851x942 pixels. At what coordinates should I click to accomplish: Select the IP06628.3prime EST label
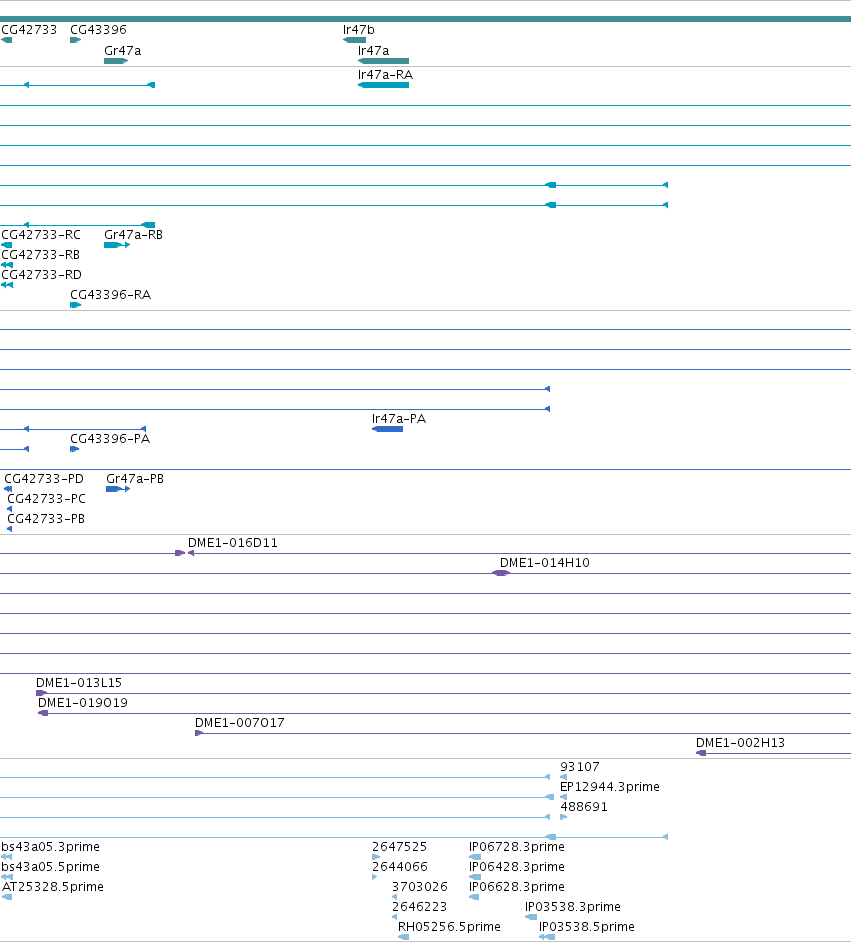click(516, 887)
